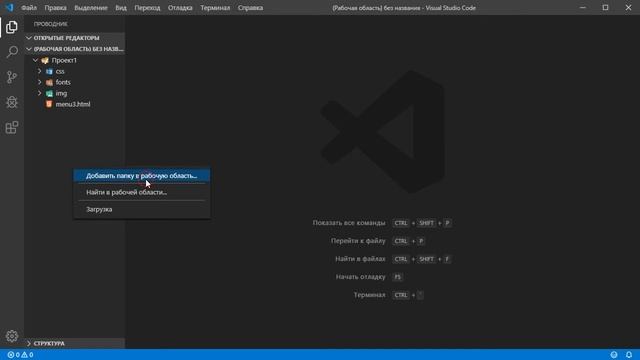Click the Начать отладку hint text
The width and height of the screenshot is (640, 360).
pos(360,277)
